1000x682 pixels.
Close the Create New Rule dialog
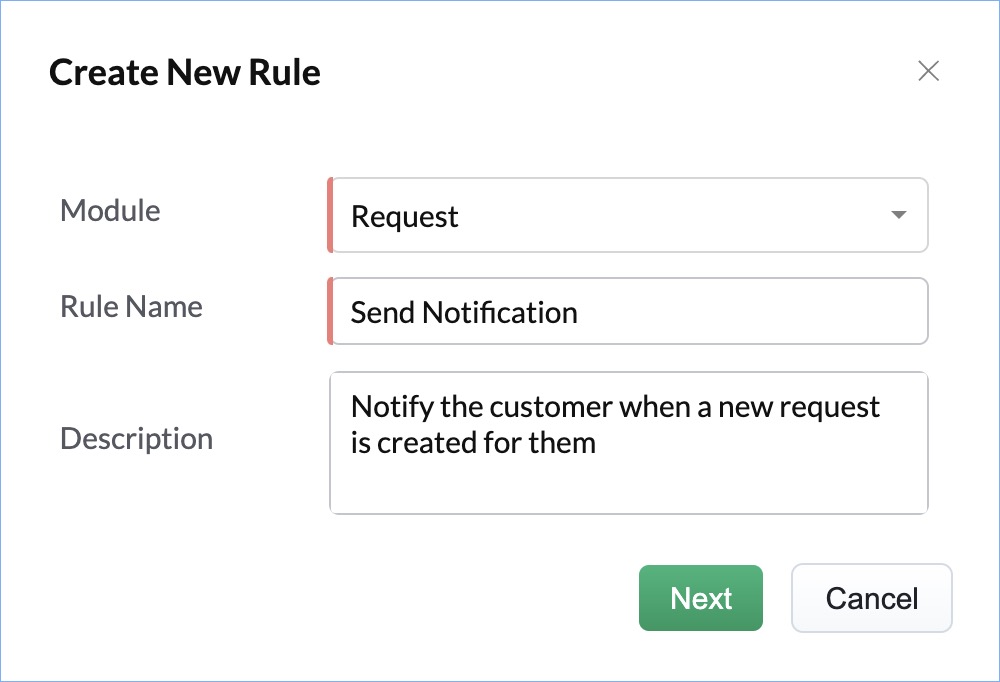click(928, 71)
